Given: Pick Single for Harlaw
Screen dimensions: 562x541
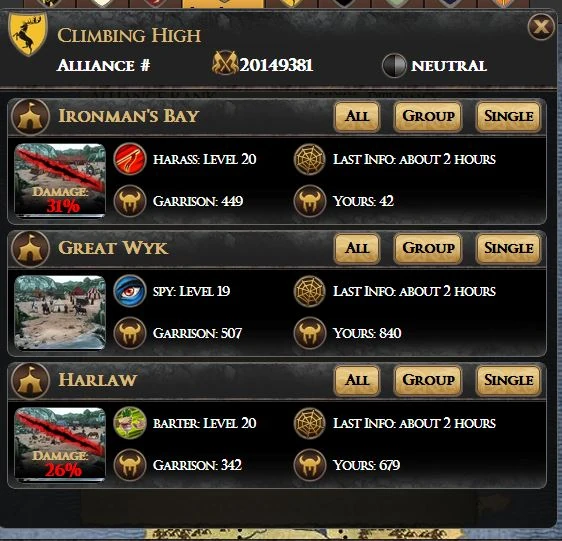Looking at the screenshot, I should (508, 380).
